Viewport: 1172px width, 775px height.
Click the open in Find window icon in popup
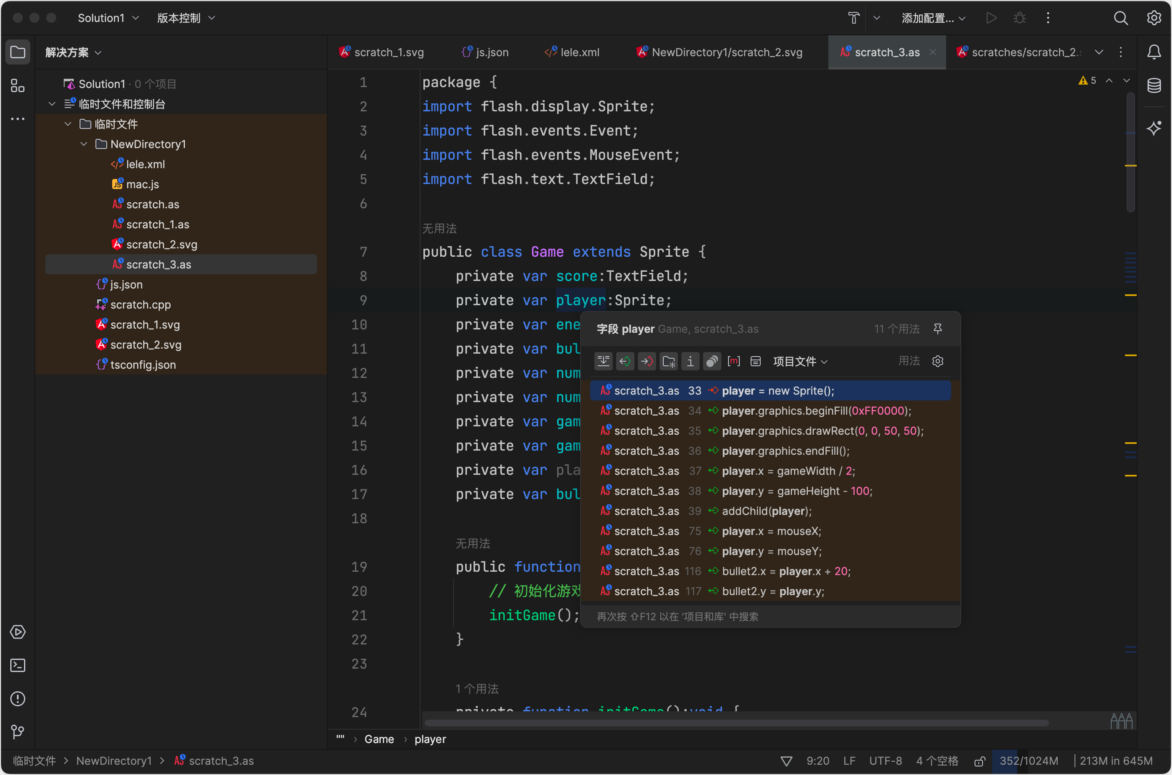[x=755, y=362]
